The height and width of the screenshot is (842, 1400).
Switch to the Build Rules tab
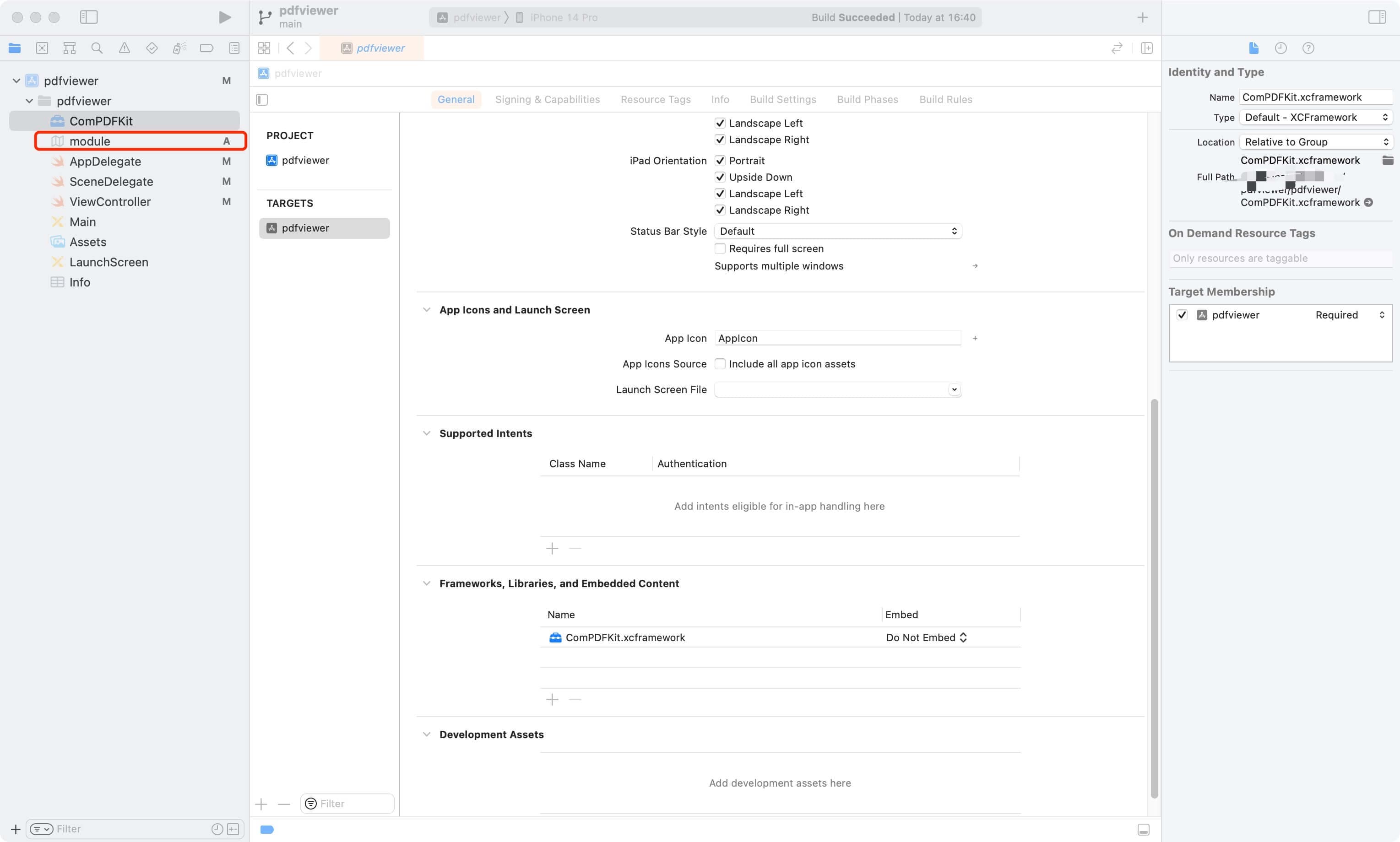pyautogui.click(x=945, y=99)
